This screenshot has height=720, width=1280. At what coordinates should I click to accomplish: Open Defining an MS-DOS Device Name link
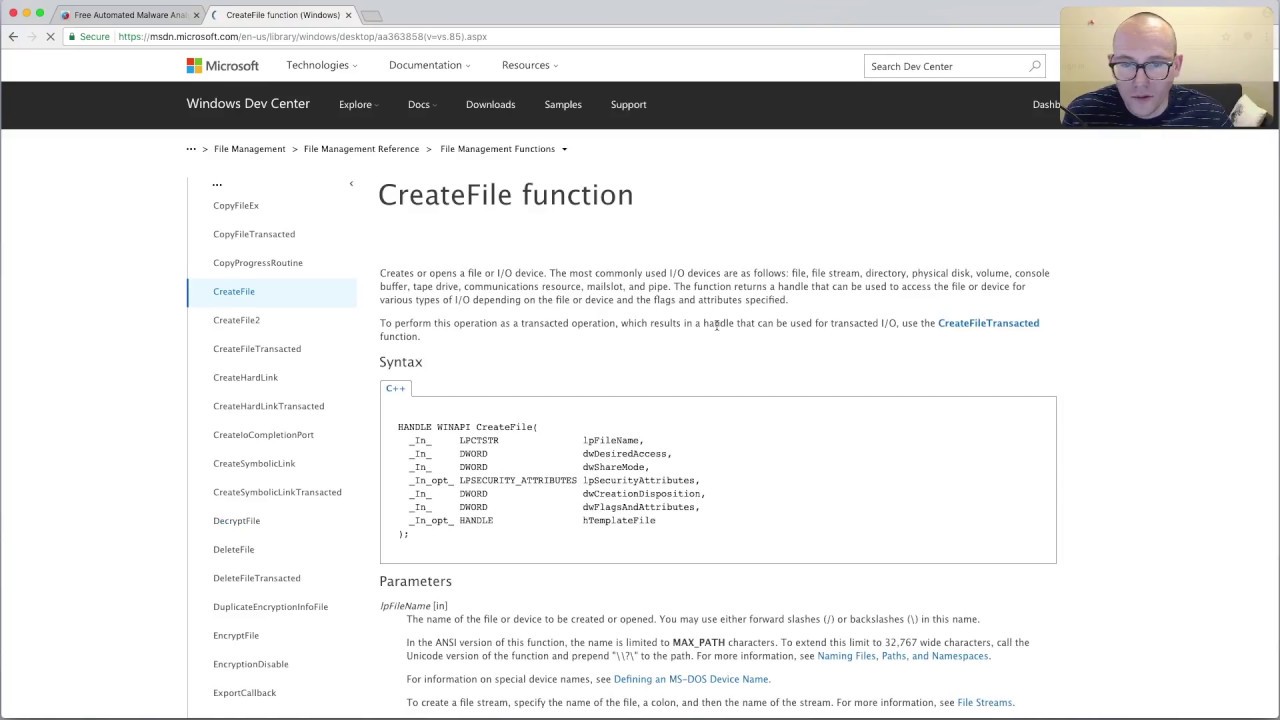pos(691,679)
